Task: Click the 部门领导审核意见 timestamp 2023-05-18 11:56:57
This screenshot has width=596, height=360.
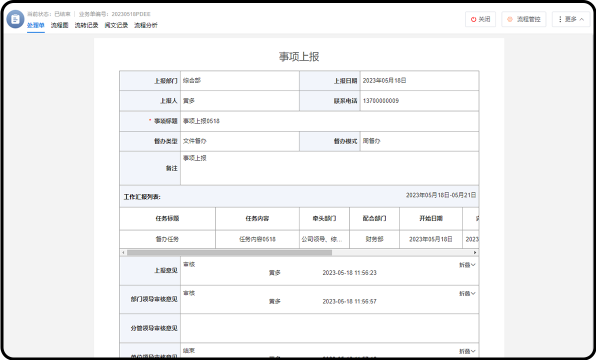Action: pos(350,301)
